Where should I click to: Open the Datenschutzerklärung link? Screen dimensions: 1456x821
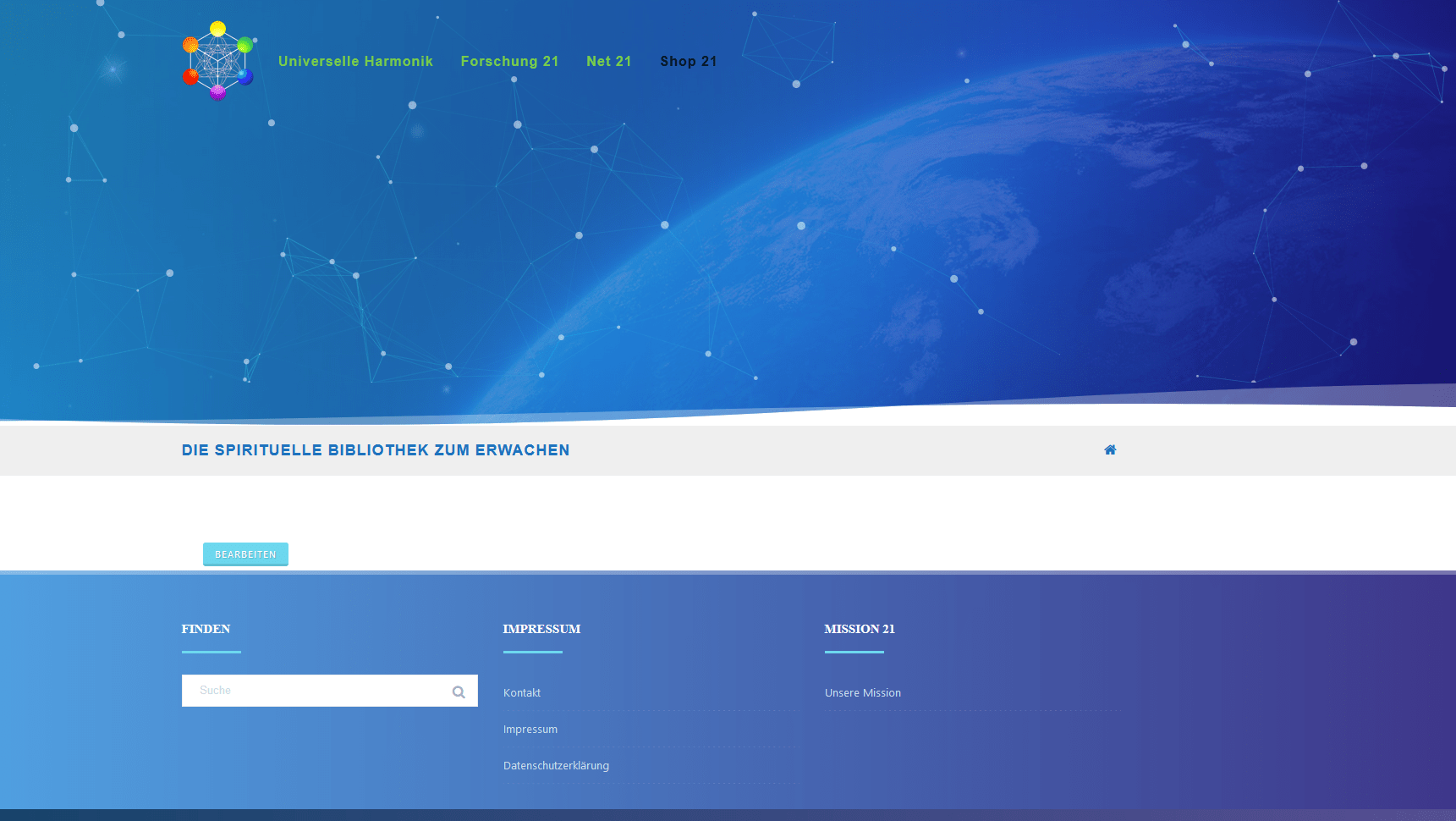(556, 765)
